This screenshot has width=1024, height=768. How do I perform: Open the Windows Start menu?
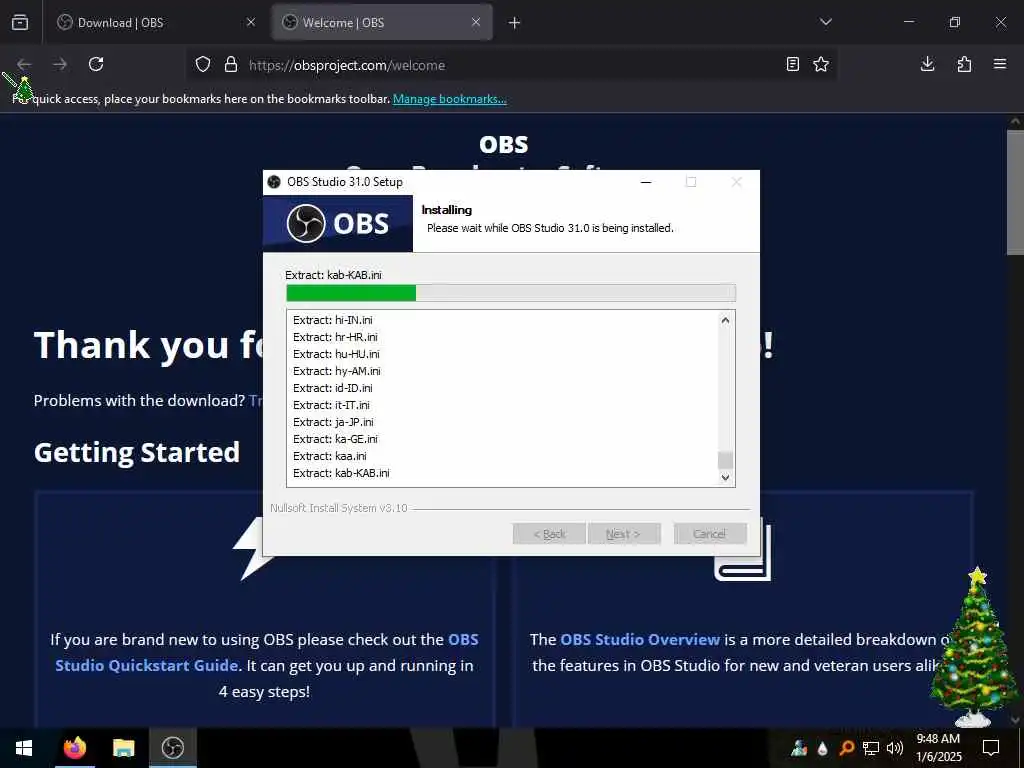24,748
